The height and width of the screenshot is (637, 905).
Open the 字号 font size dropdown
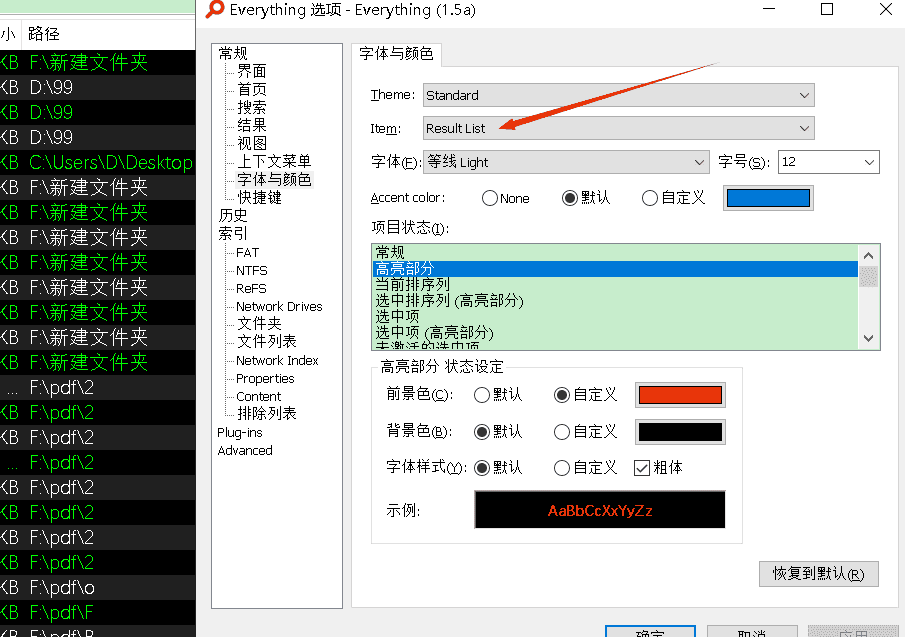(828, 162)
